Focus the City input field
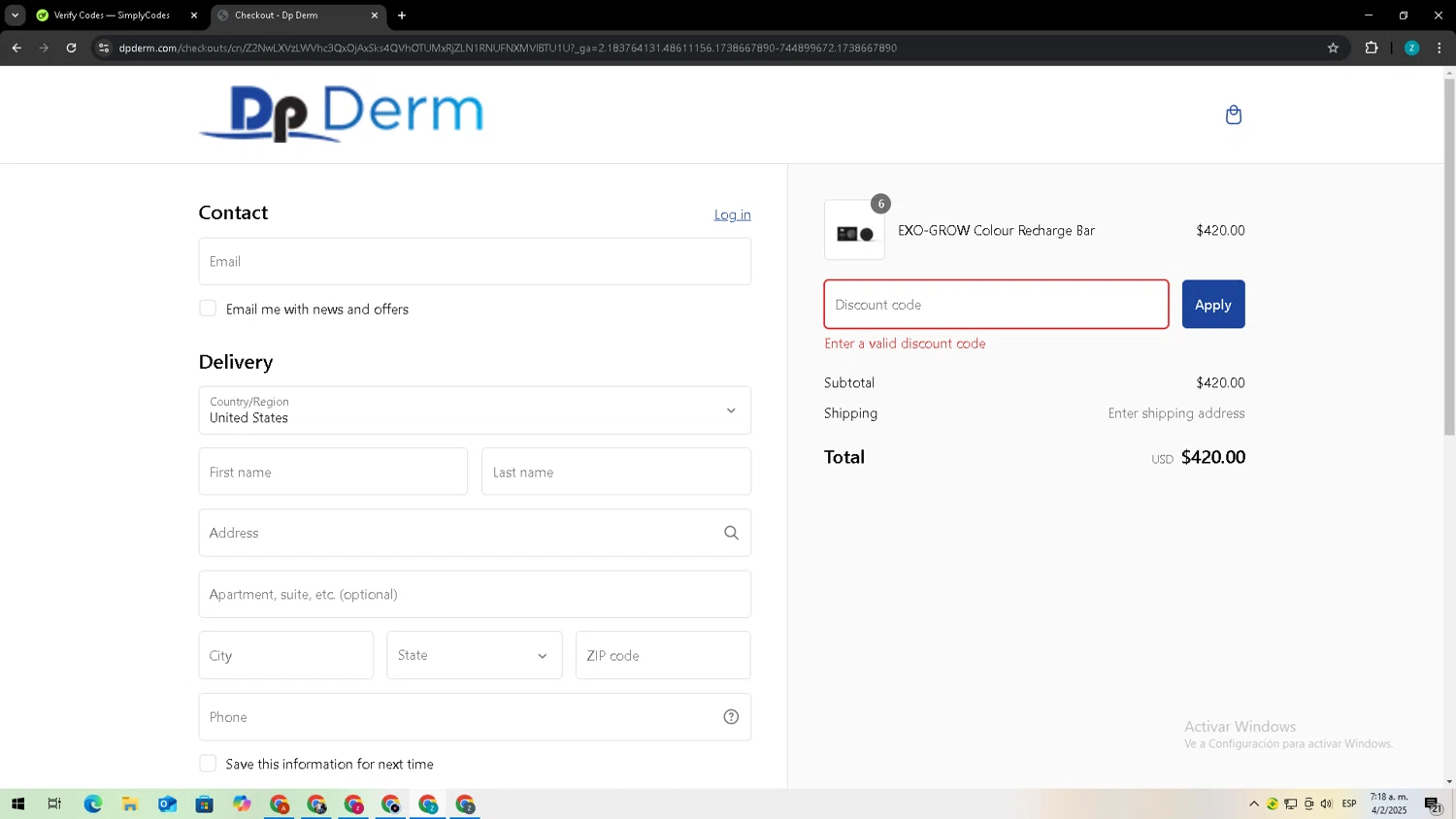This screenshot has height=819, width=1456. coord(286,655)
